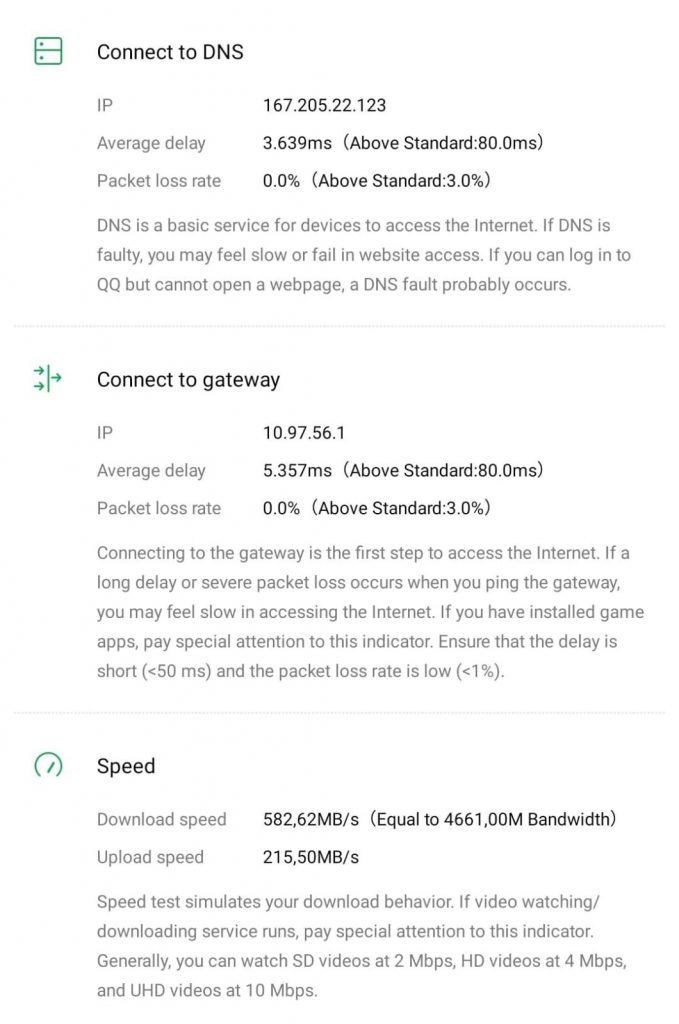This screenshot has width=679, height=1024.
Task: Click the download speed value 582,62MB/s
Action: pyautogui.click(x=312, y=820)
